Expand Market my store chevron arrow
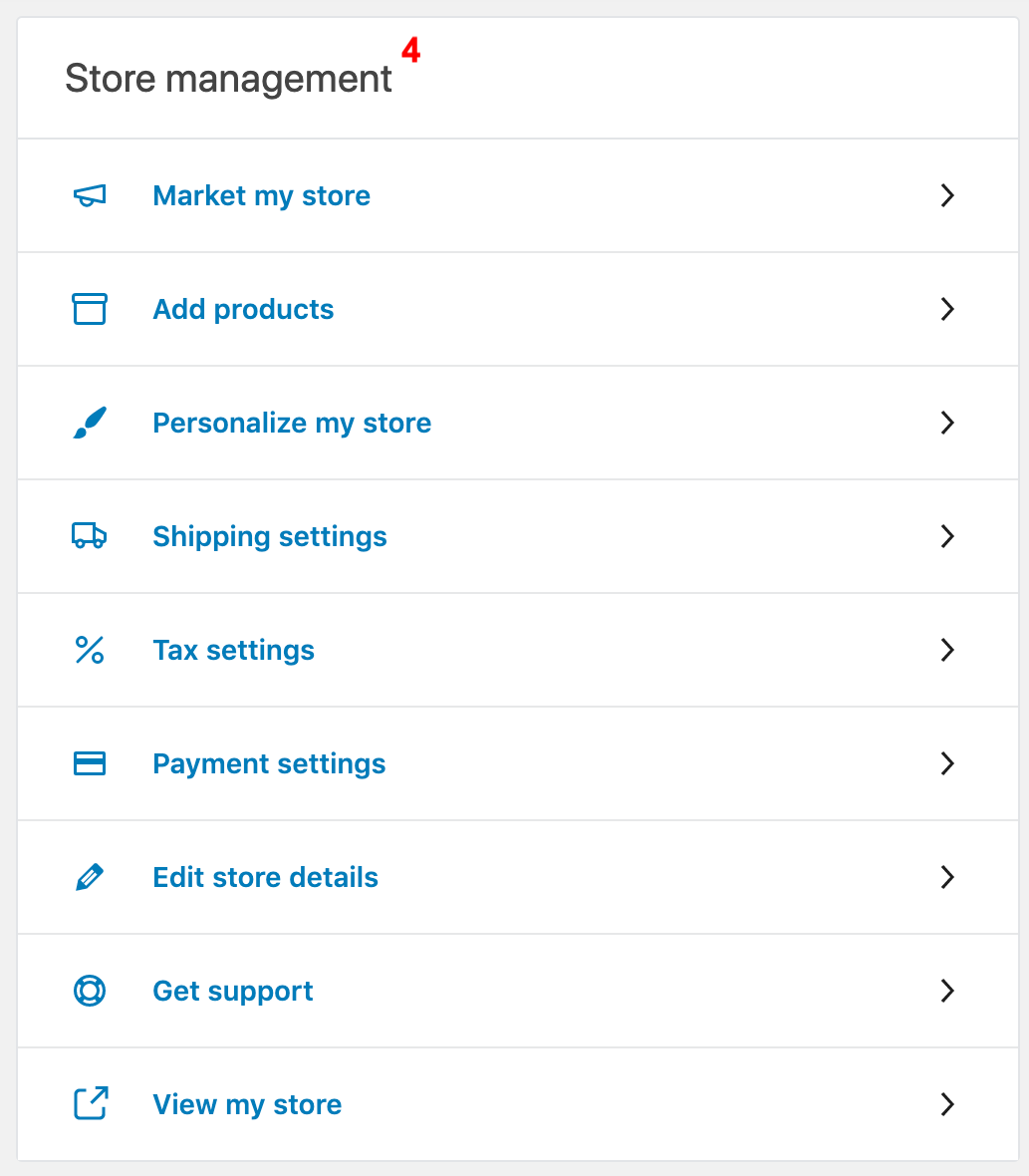 (x=947, y=195)
